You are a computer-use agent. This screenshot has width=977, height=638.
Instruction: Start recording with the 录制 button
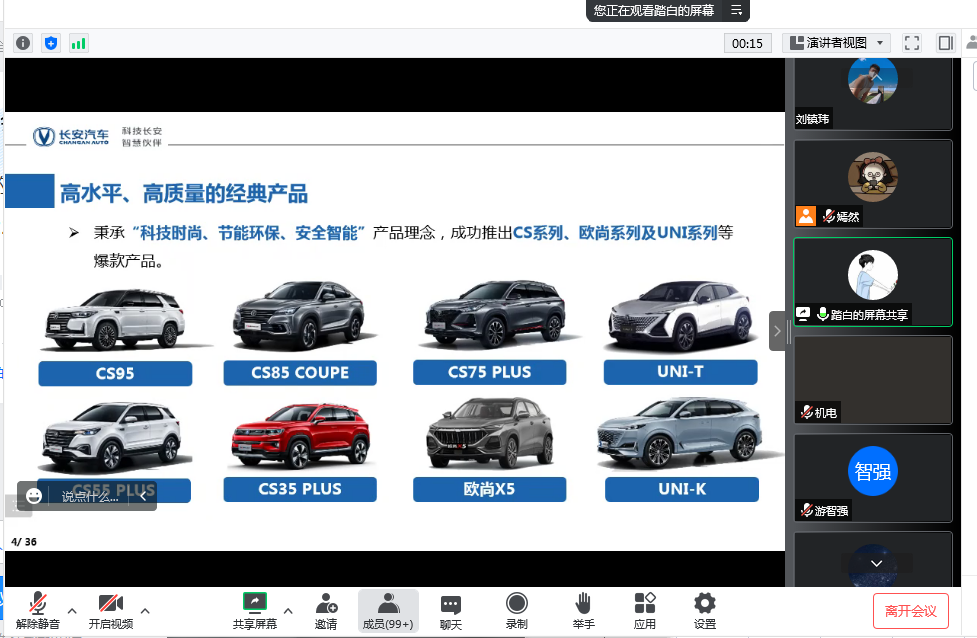(x=516, y=610)
